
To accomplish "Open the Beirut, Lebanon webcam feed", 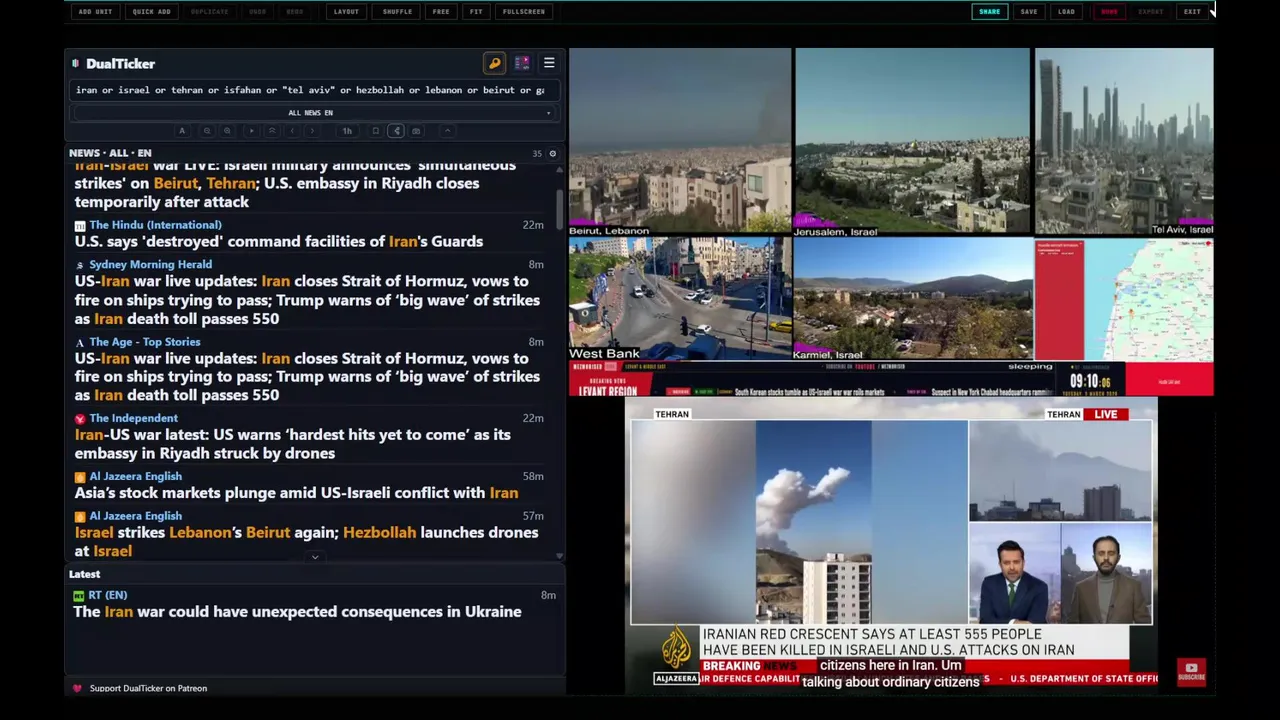I will coord(680,142).
